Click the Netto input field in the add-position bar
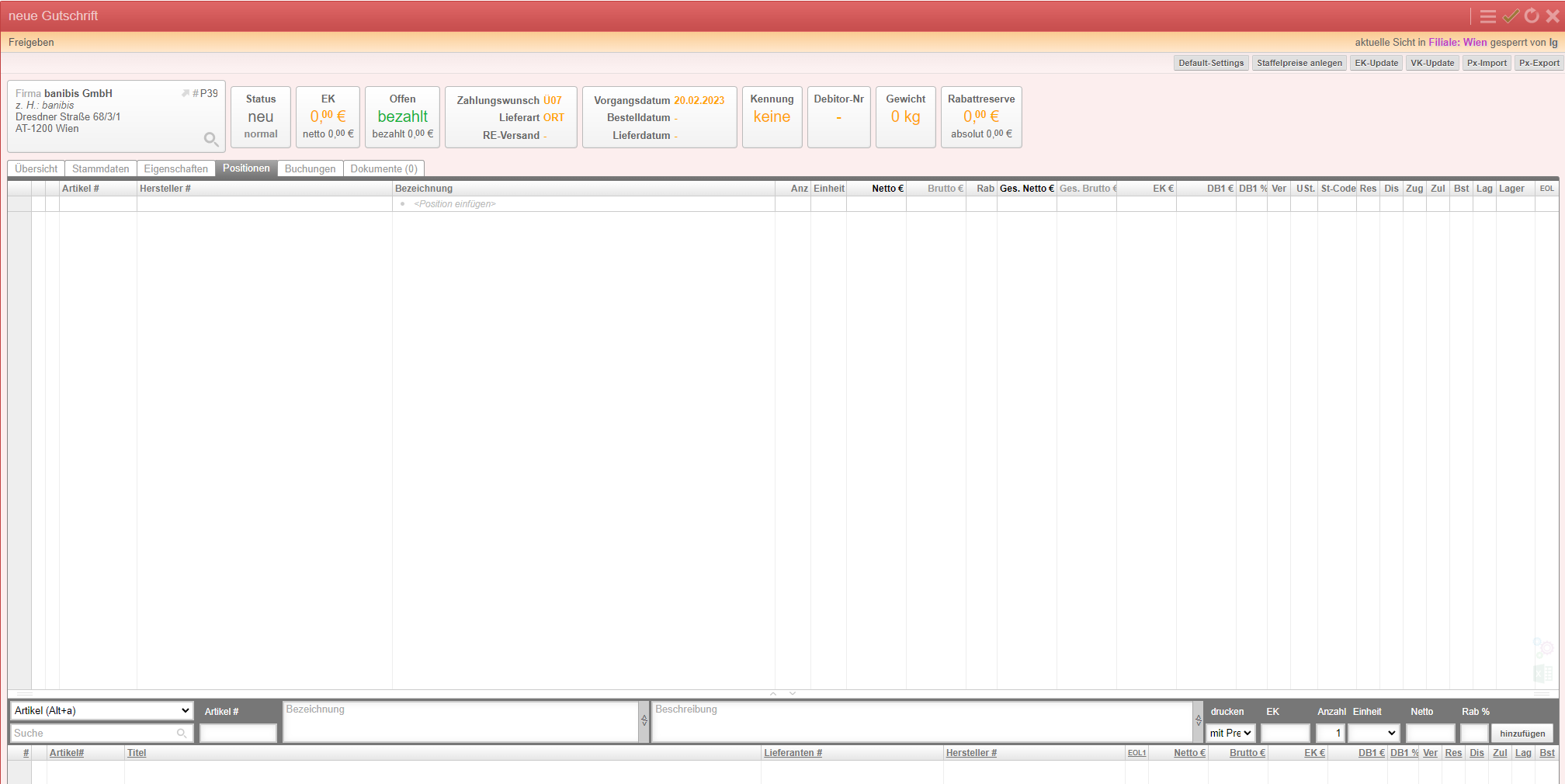 [1430, 733]
